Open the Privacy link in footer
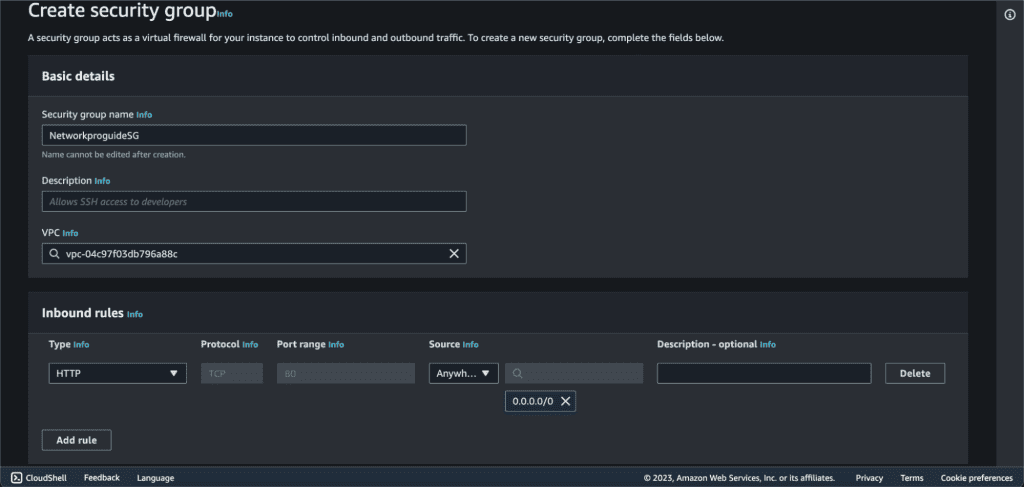The height and width of the screenshot is (487, 1024). coord(869,478)
